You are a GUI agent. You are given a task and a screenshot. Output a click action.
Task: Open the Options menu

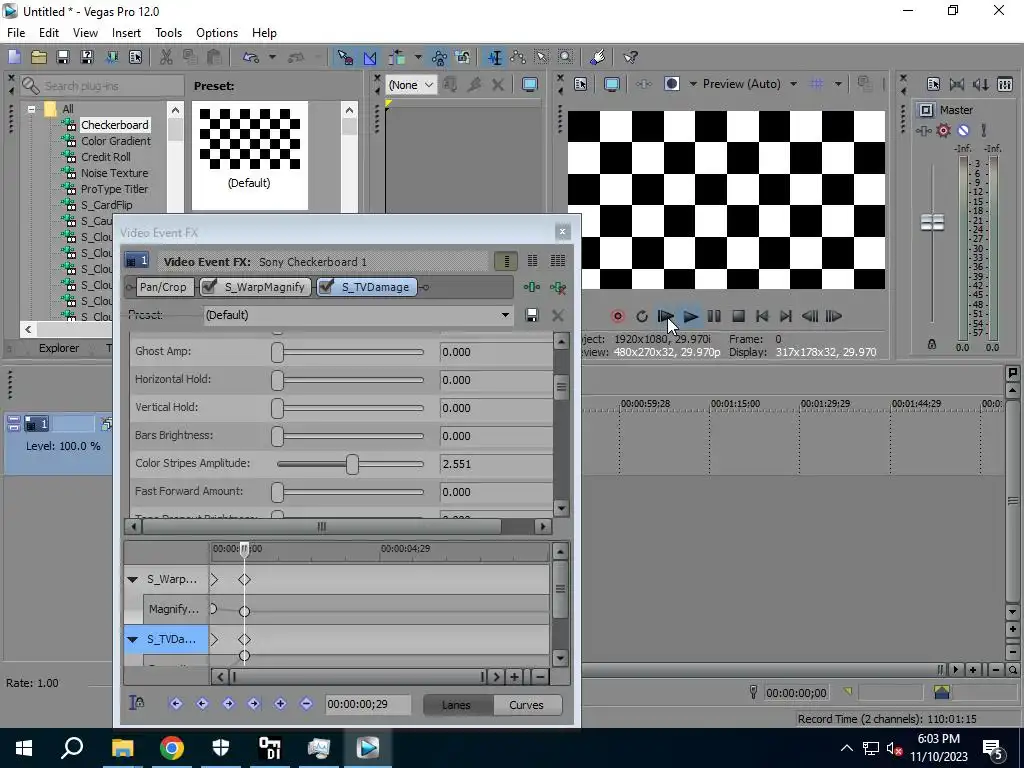(217, 33)
